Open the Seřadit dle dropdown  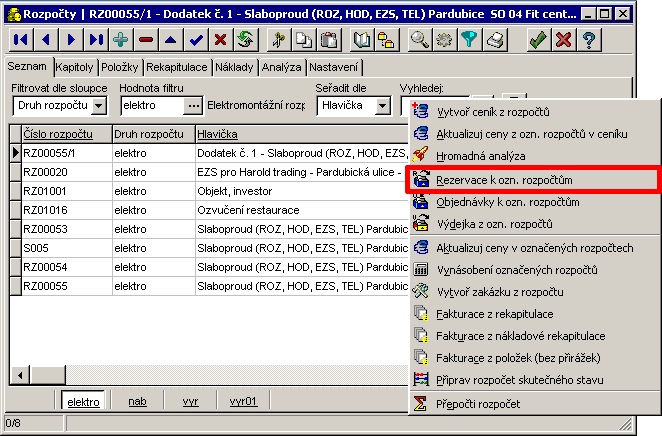point(382,105)
